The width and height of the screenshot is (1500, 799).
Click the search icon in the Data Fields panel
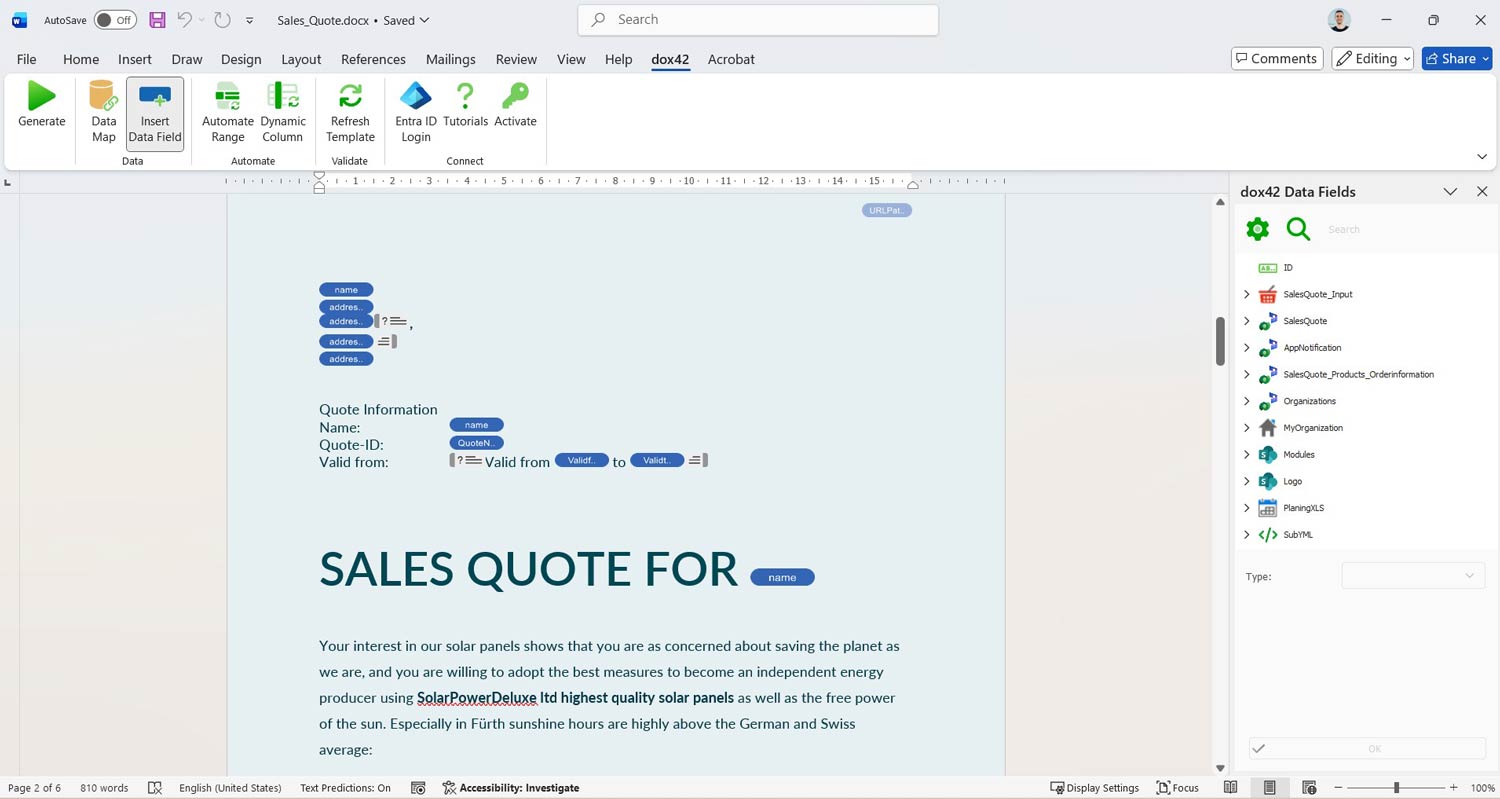coord(1298,228)
